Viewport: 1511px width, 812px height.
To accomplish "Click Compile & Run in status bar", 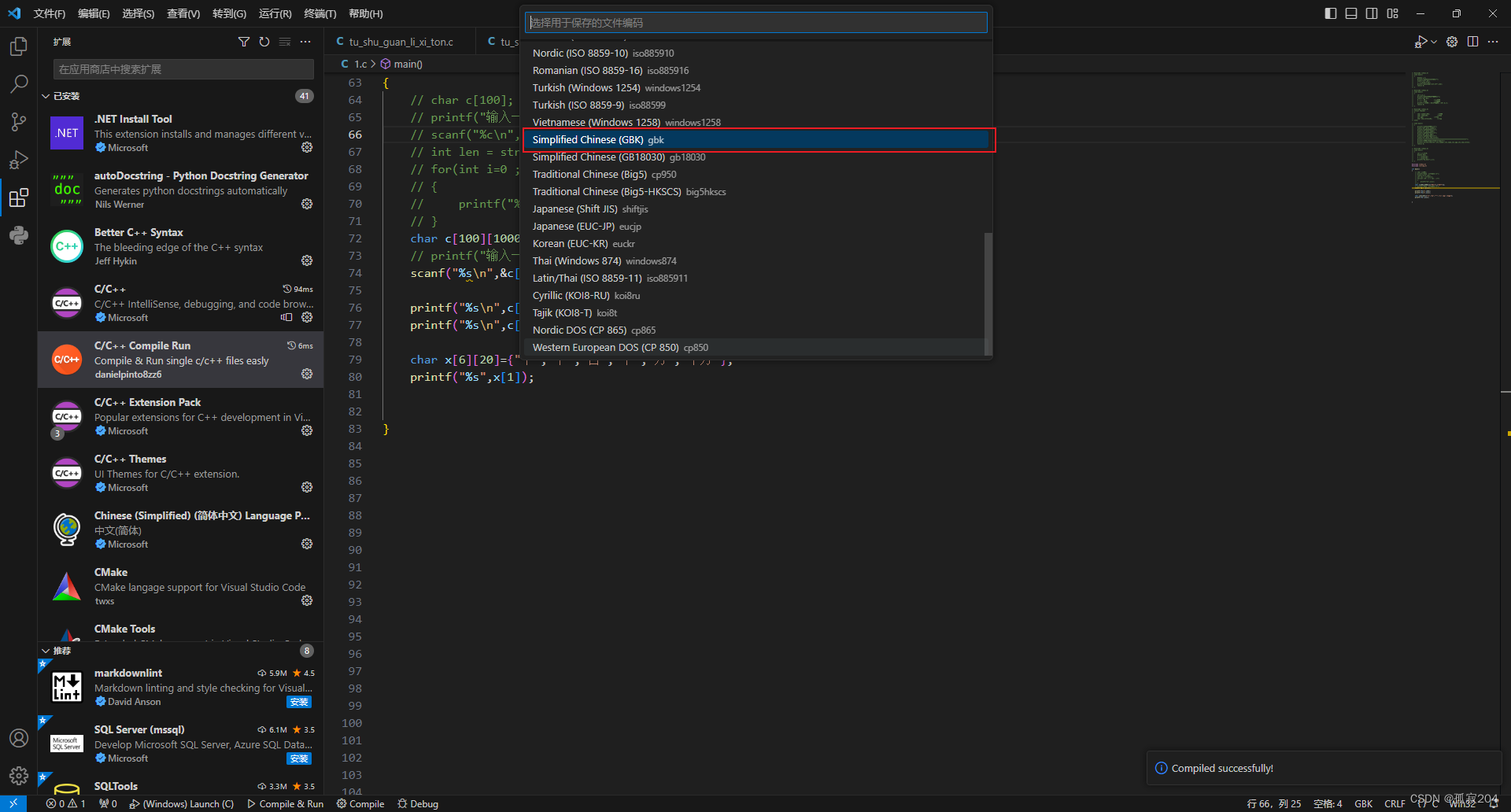I will click(x=285, y=803).
